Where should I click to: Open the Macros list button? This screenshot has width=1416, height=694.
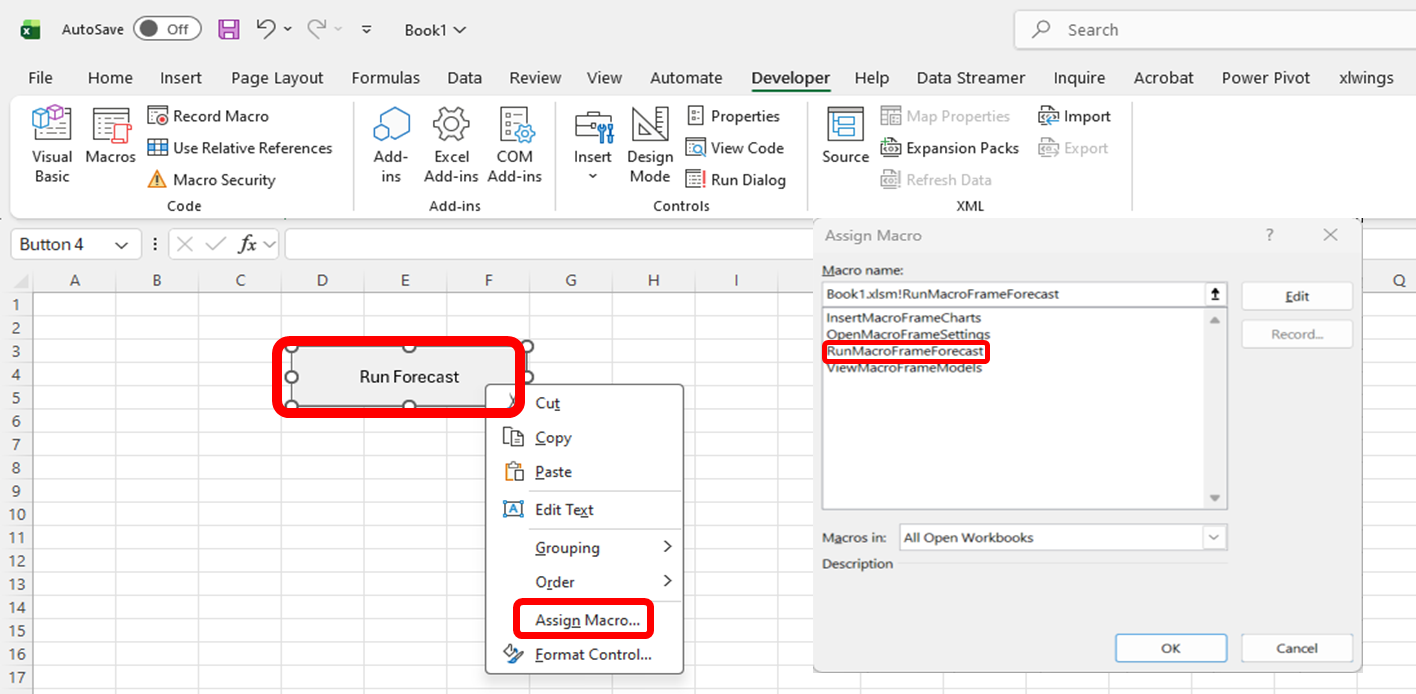[110, 137]
